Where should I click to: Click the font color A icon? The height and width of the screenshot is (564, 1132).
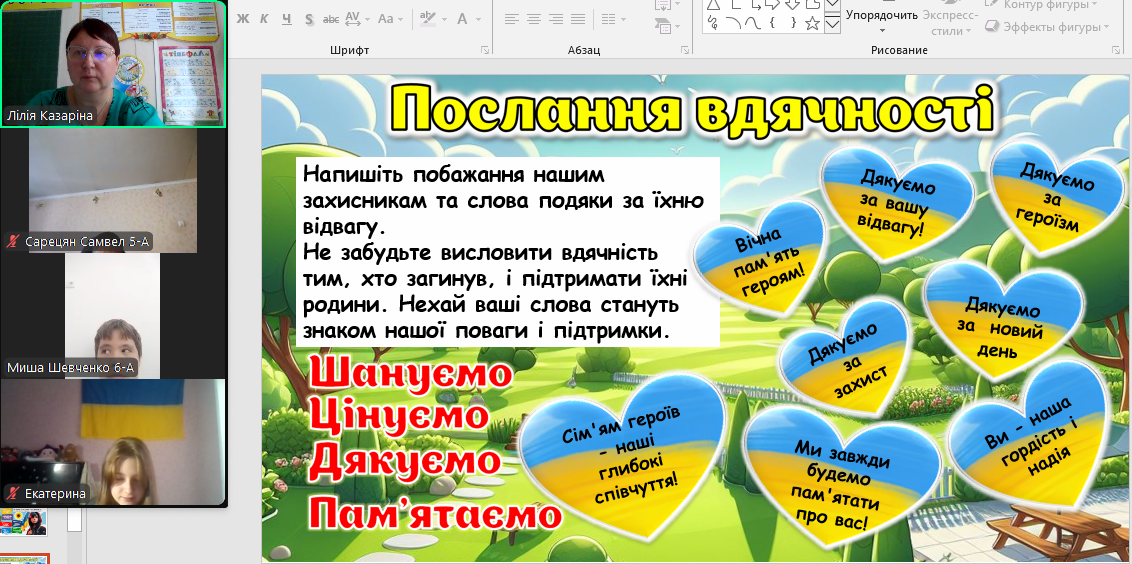click(x=462, y=19)
